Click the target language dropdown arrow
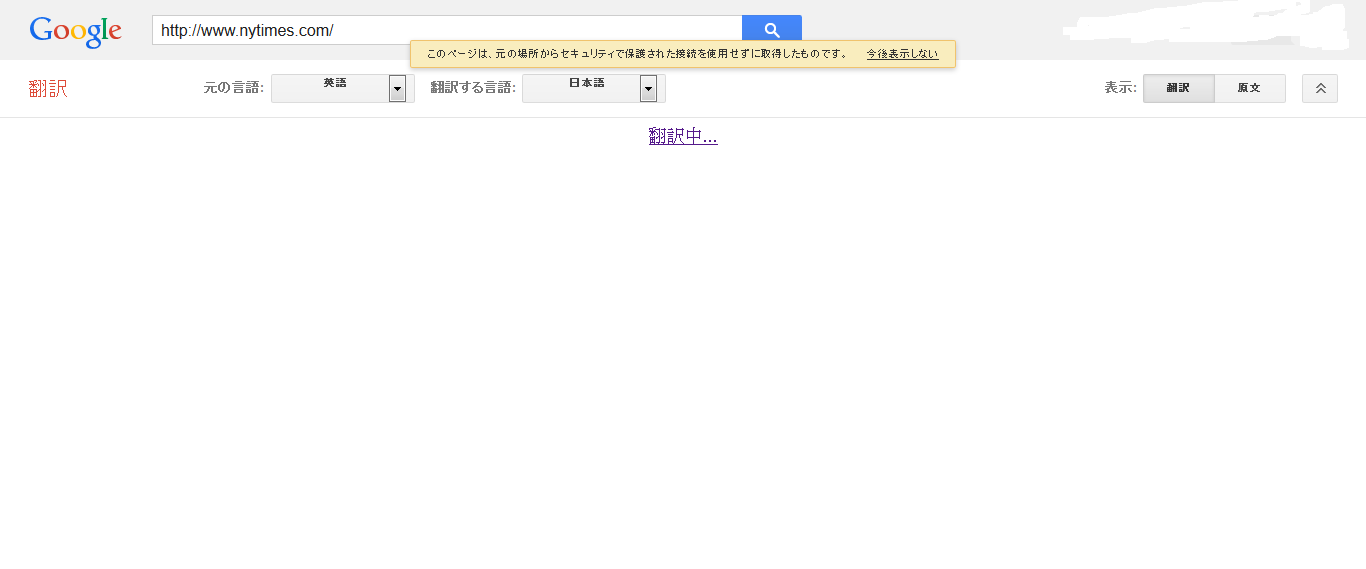 coord(648,89)
